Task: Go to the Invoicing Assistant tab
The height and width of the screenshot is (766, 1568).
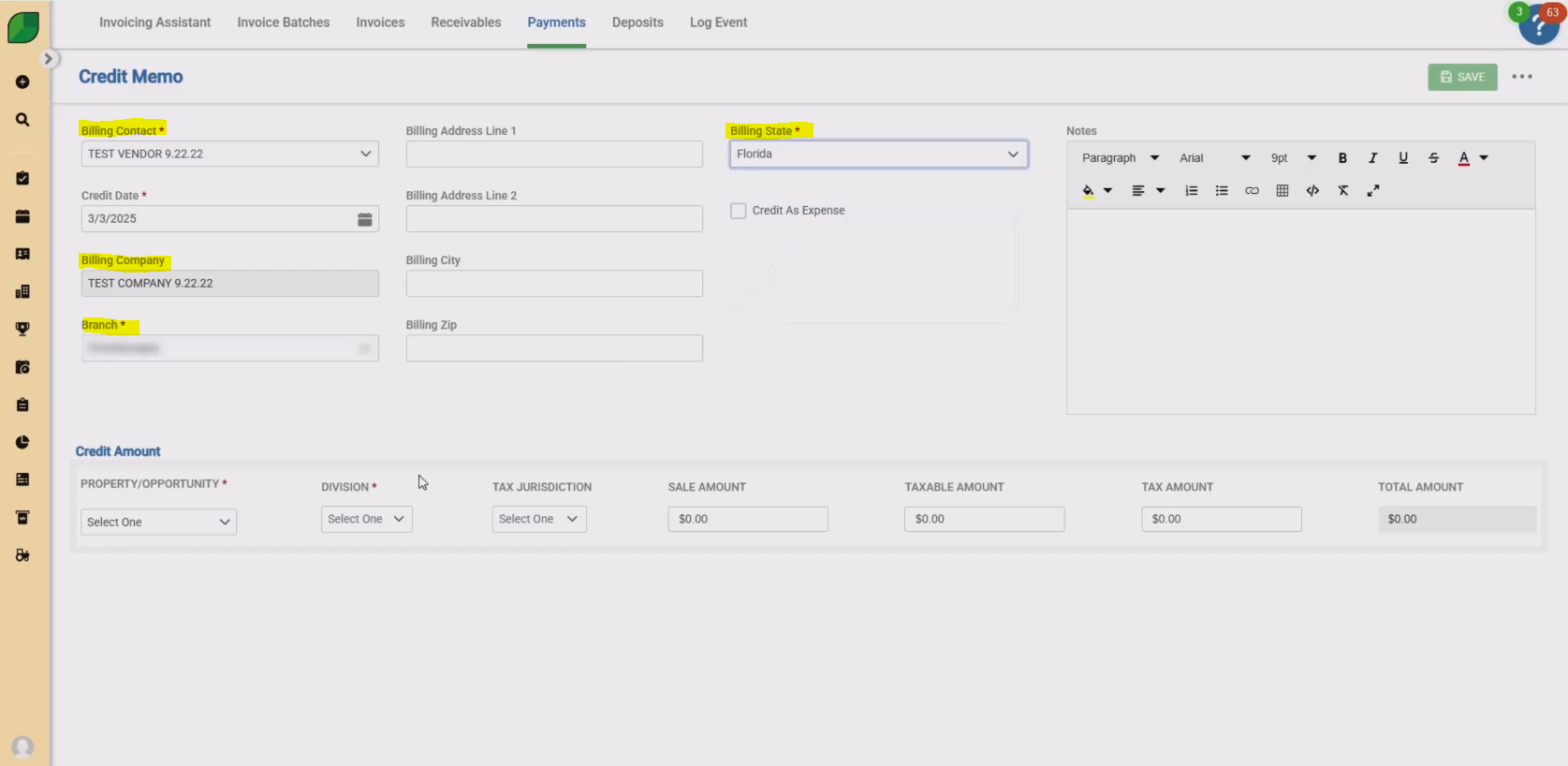Action: (154, 22)
